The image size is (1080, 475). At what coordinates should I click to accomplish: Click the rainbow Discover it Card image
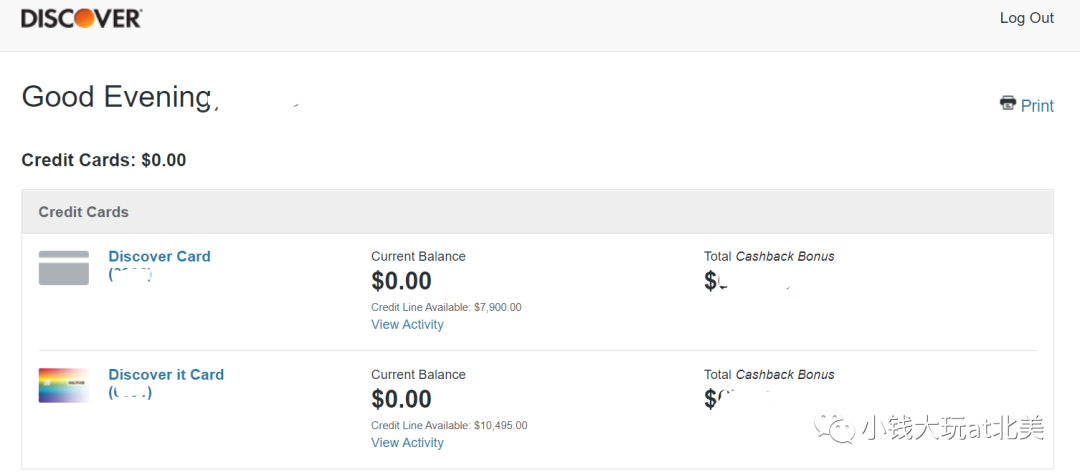click(x=63, y=386)
